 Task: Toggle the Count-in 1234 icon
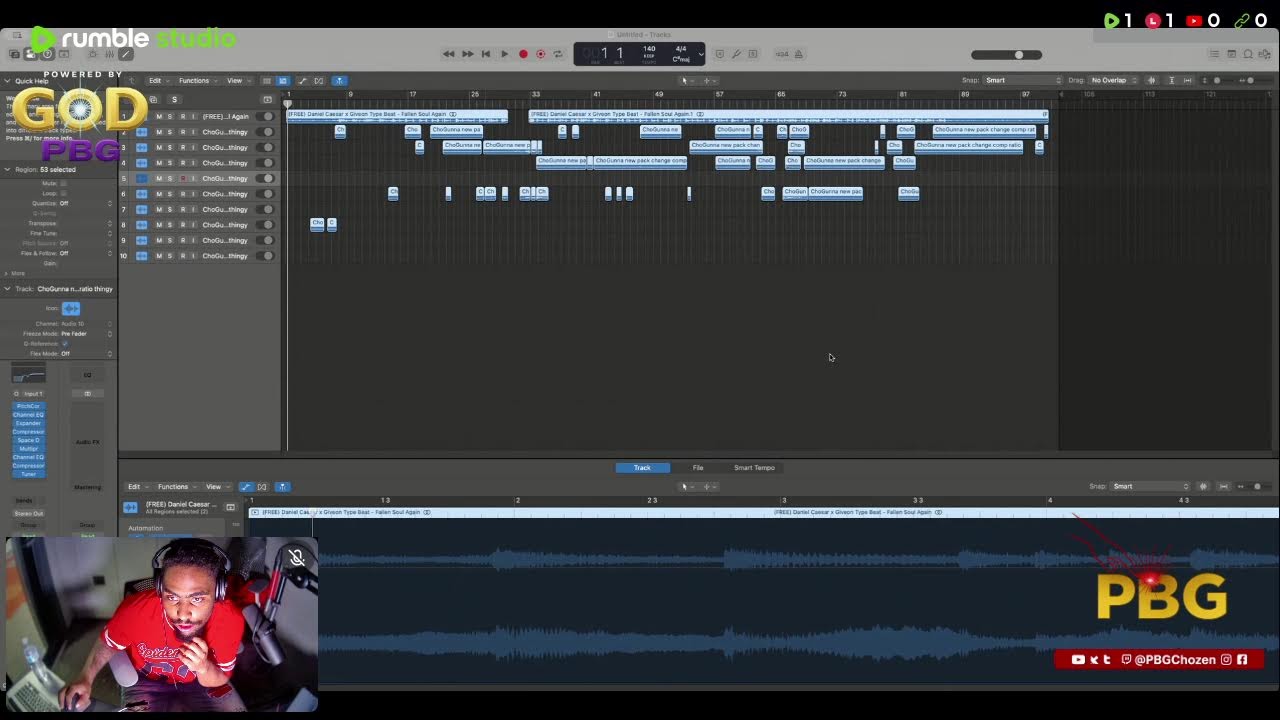point(782,54)
